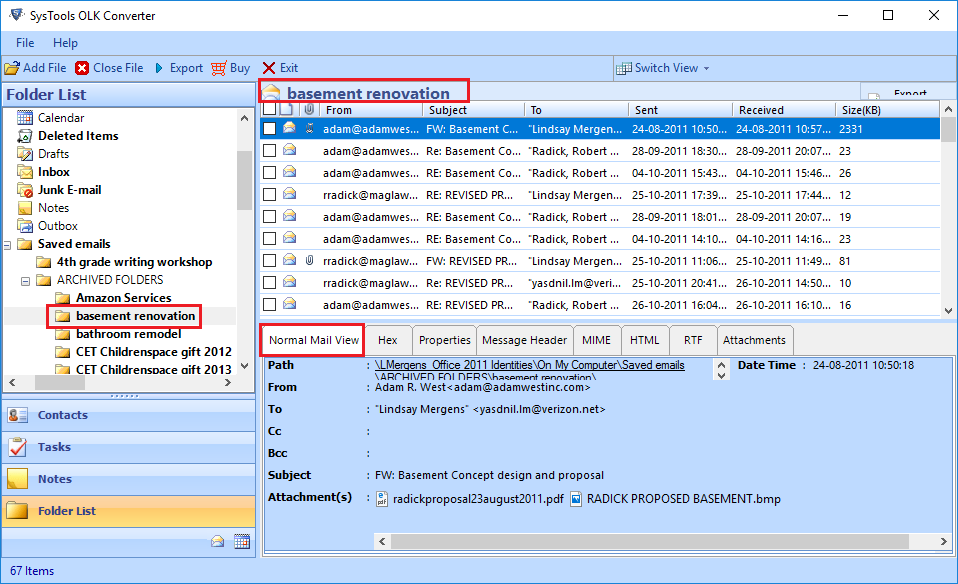The width and height of the screenshot is (958, 584).
Task: Check email sent 28-09-2011 18:30 checkbox
Action: (x=269, y=151)
